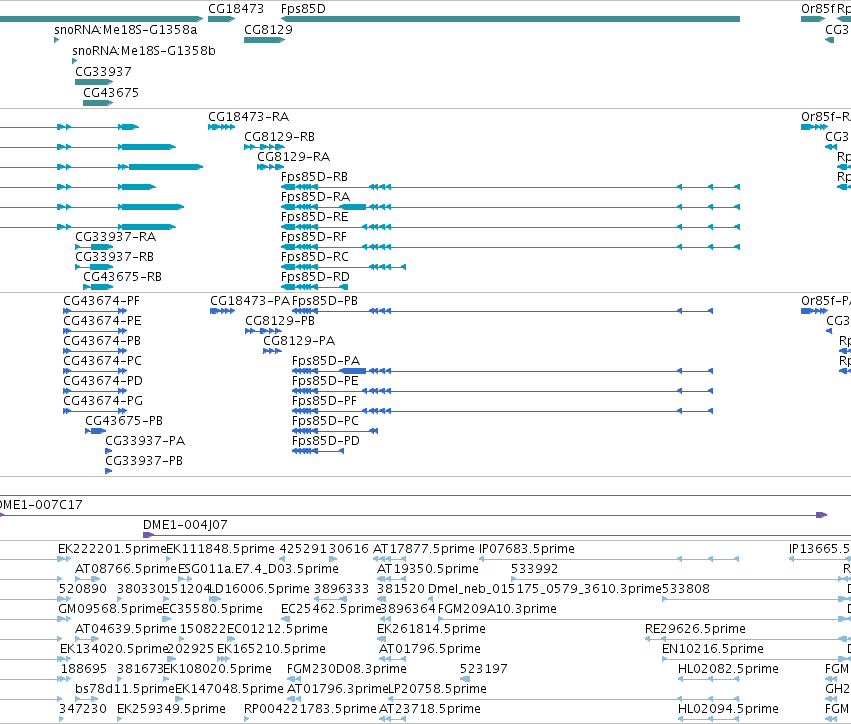
Task: Open transcript CG8129-RA
Action: (x=294, y=157)
